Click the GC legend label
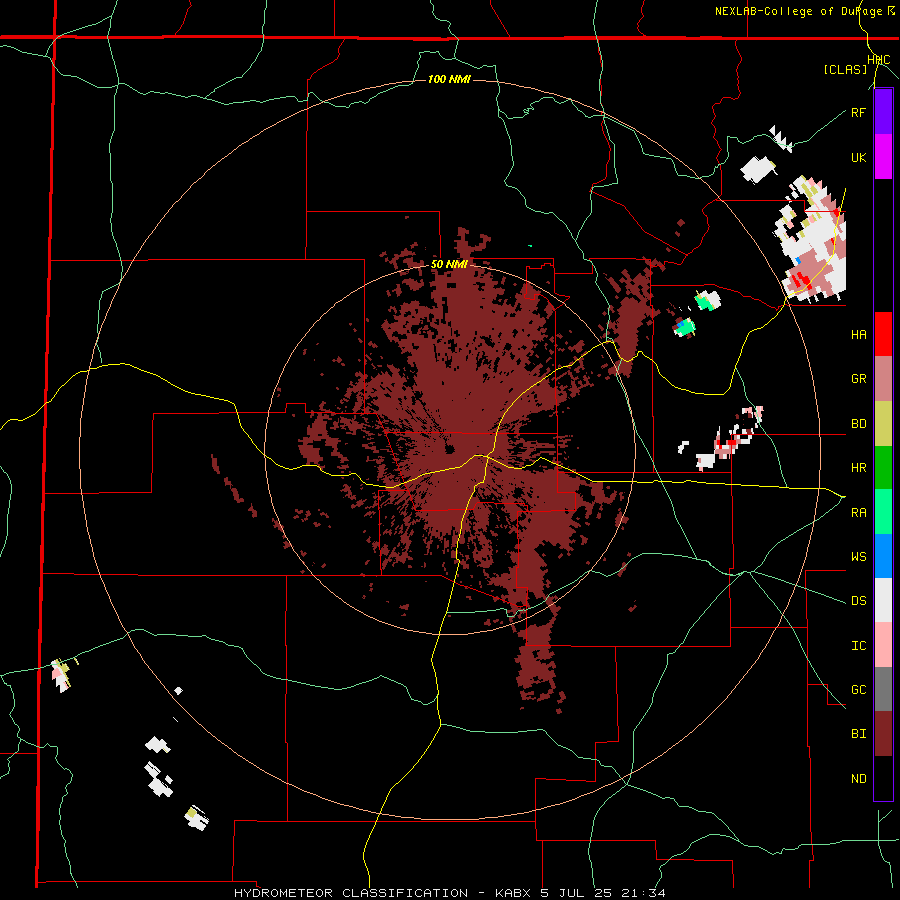Viewport: 900px width, 900px height. tap(858, 690)
